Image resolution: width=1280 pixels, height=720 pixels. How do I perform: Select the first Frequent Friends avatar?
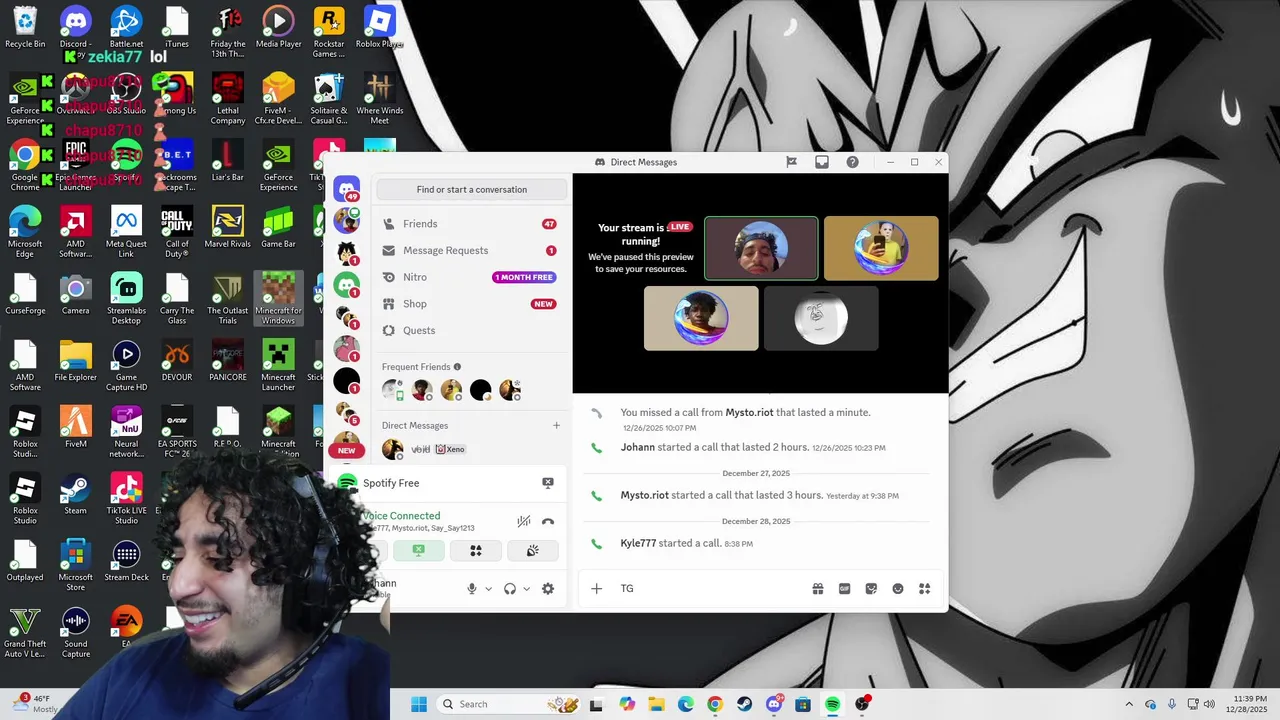[393, 390]
